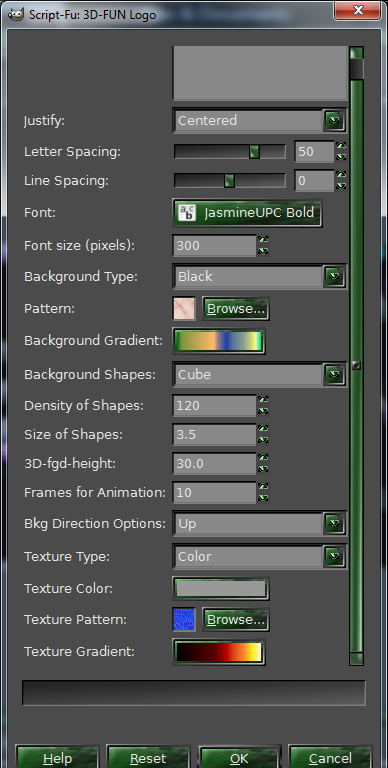Screen dimensions: 388x768
Task: Click the Line Spacing slider handle
Action: tap(229, 181)
